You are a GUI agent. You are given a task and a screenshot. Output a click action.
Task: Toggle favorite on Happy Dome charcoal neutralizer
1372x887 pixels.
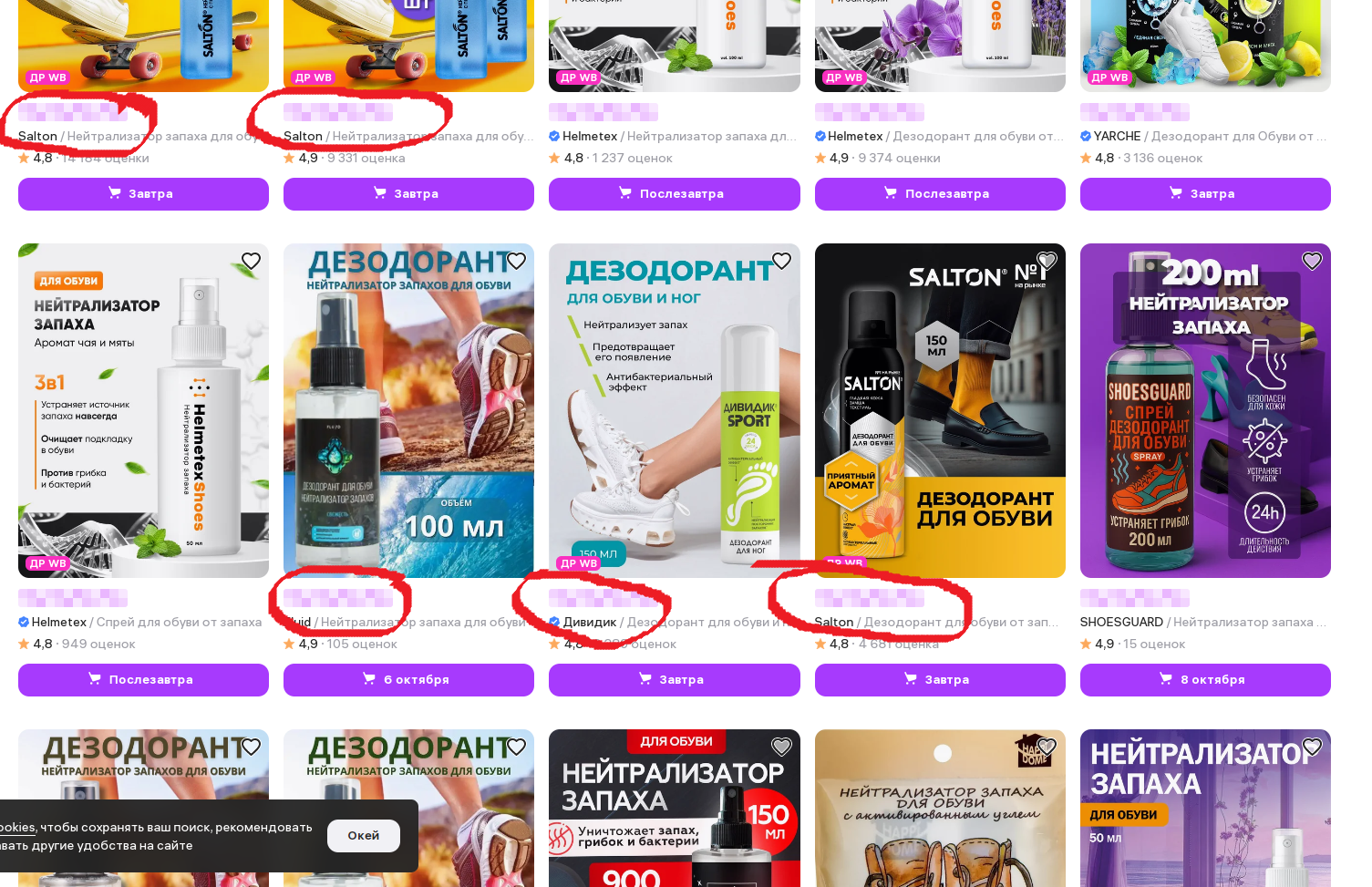1047,747
